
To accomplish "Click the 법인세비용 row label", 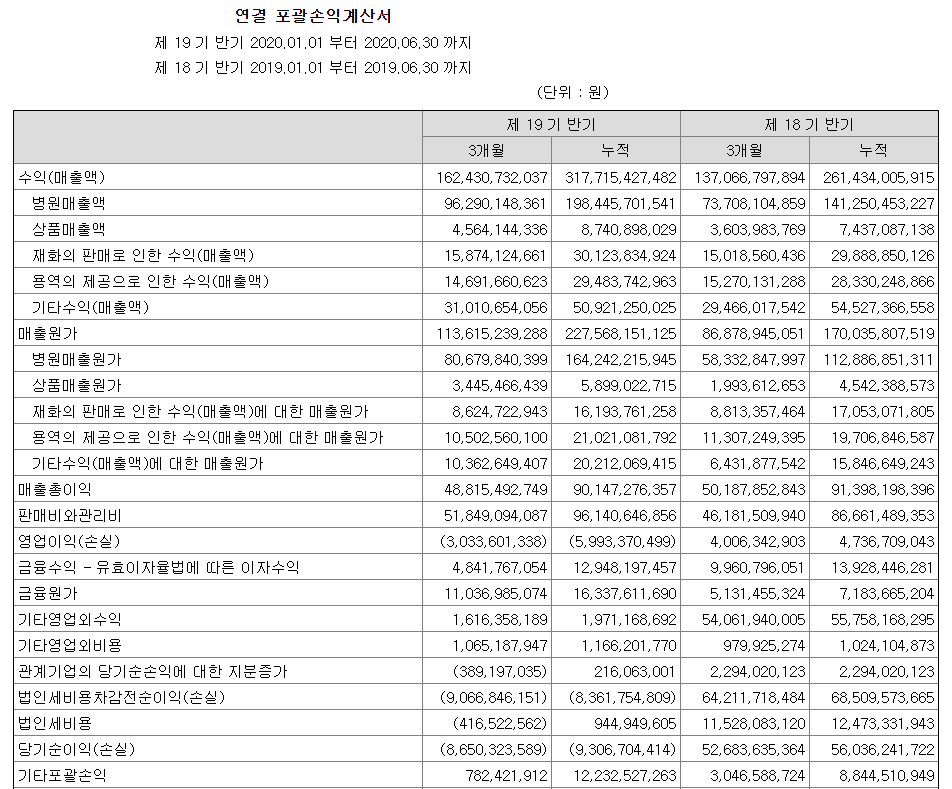I will (x=55, y=725).
